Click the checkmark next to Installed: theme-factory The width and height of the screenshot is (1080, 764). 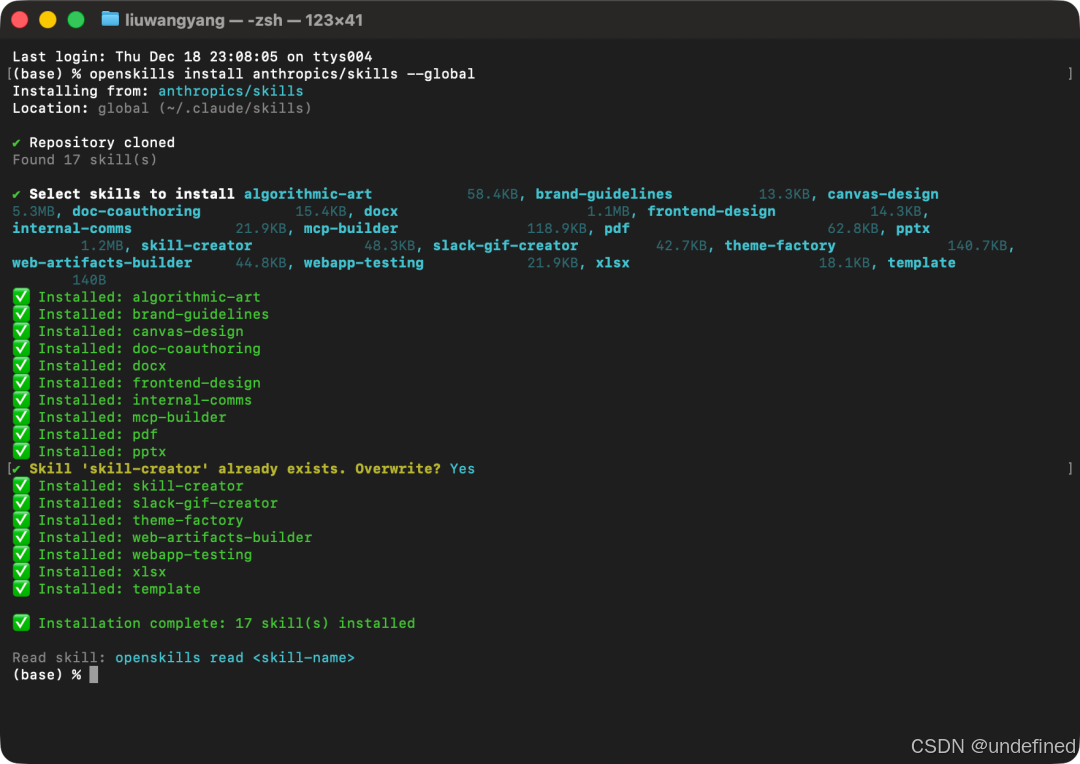coord(21,519)
